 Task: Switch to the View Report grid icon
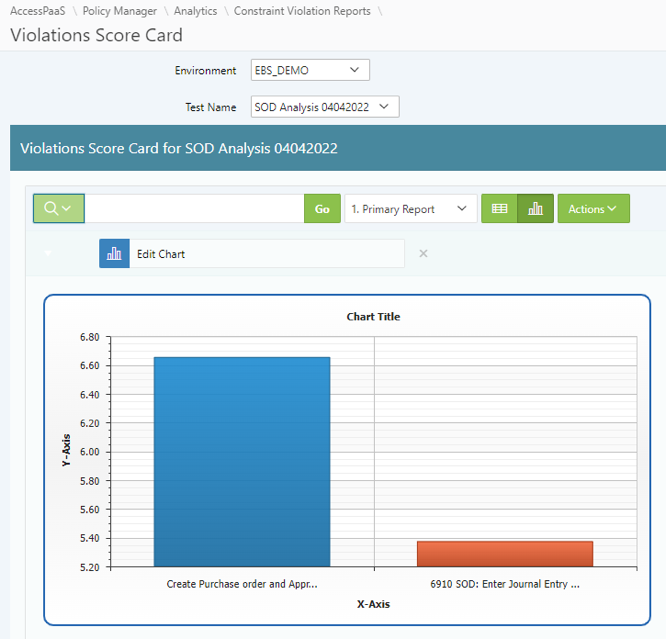tap(499, 209)
